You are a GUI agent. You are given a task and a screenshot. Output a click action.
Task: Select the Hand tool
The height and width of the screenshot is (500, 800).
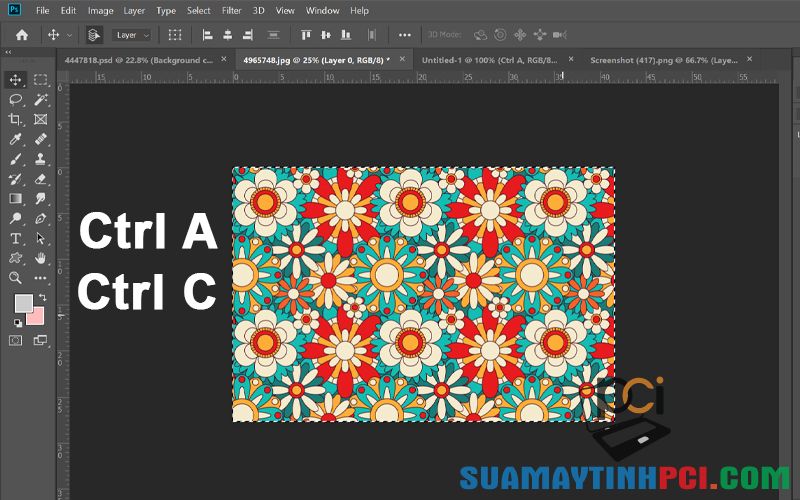(40, 258)
